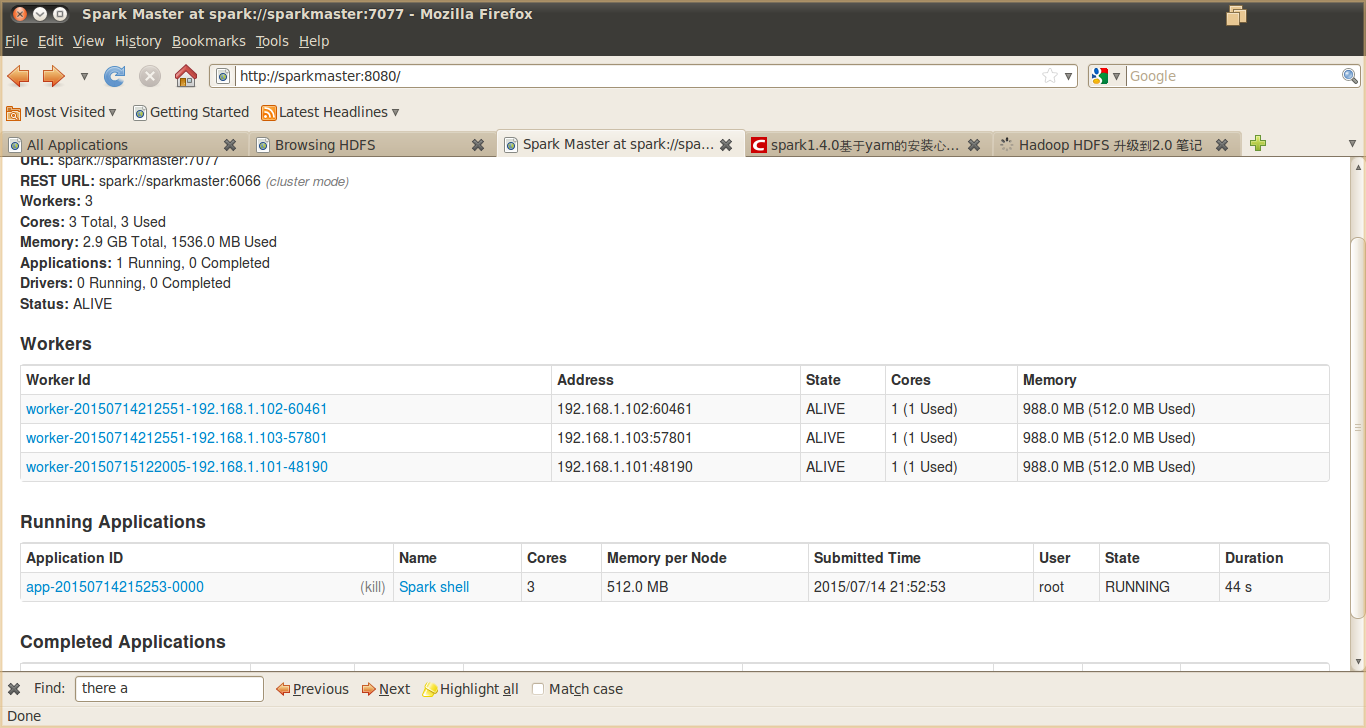The height and width of the screenshot is (728, 1366).
Task: Open the Spark shell application link
Action: point(434,587)
